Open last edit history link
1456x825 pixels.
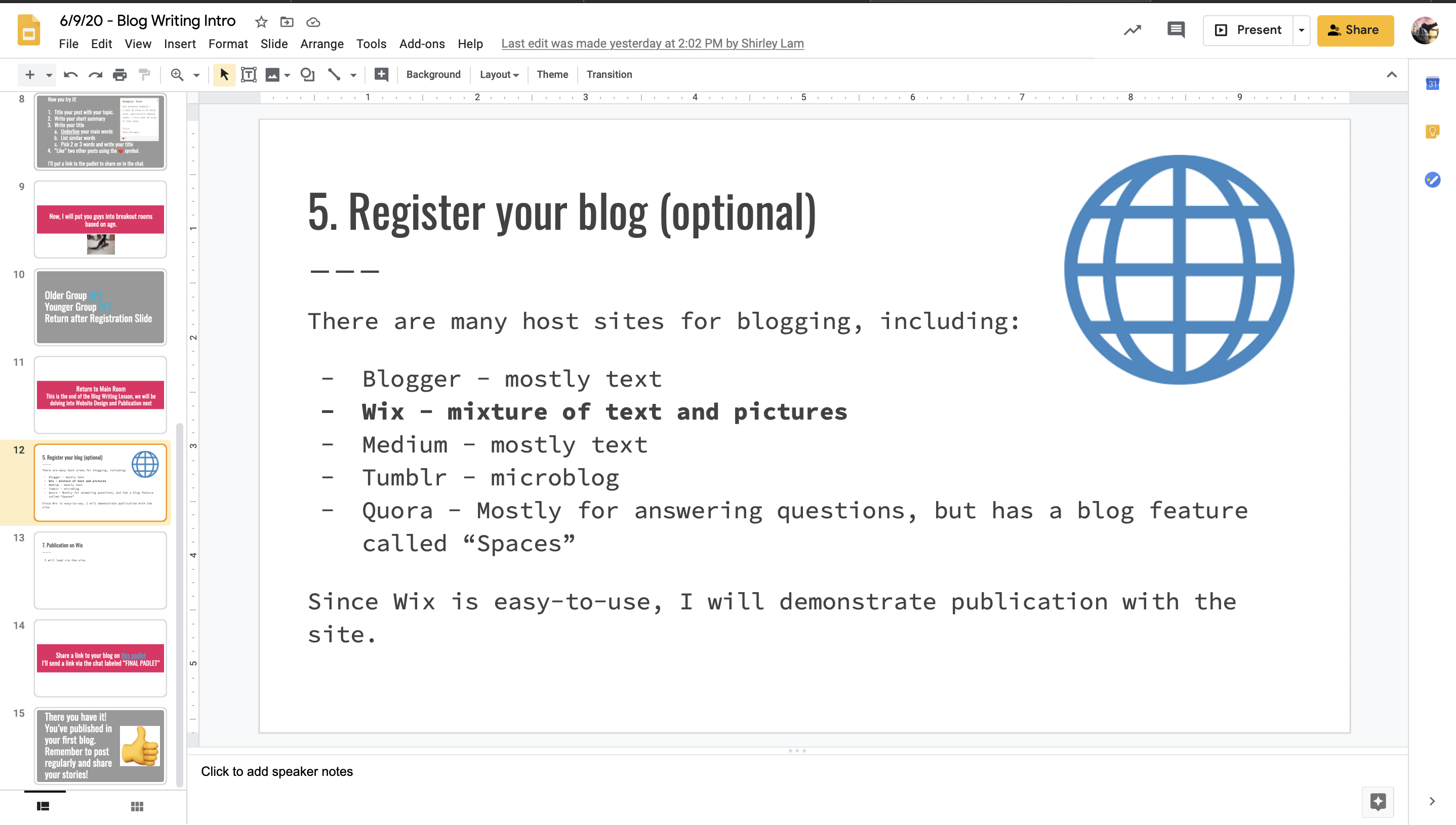click(x=653, y=44)
